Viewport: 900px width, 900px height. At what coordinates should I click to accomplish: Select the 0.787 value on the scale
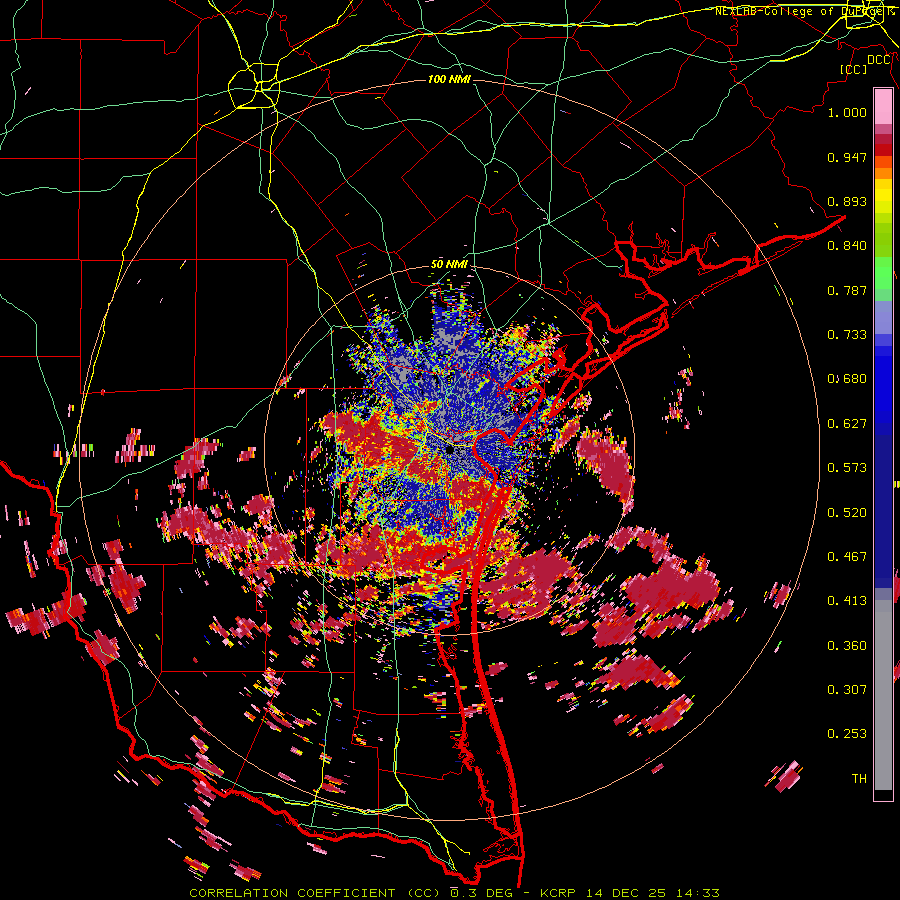click(x=847, y=290)
